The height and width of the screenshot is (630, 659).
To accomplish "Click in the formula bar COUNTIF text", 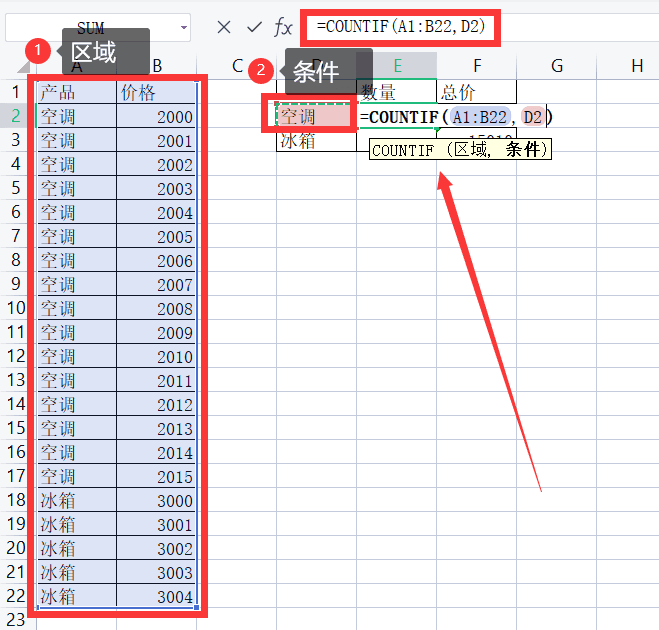I will point(400,27).
